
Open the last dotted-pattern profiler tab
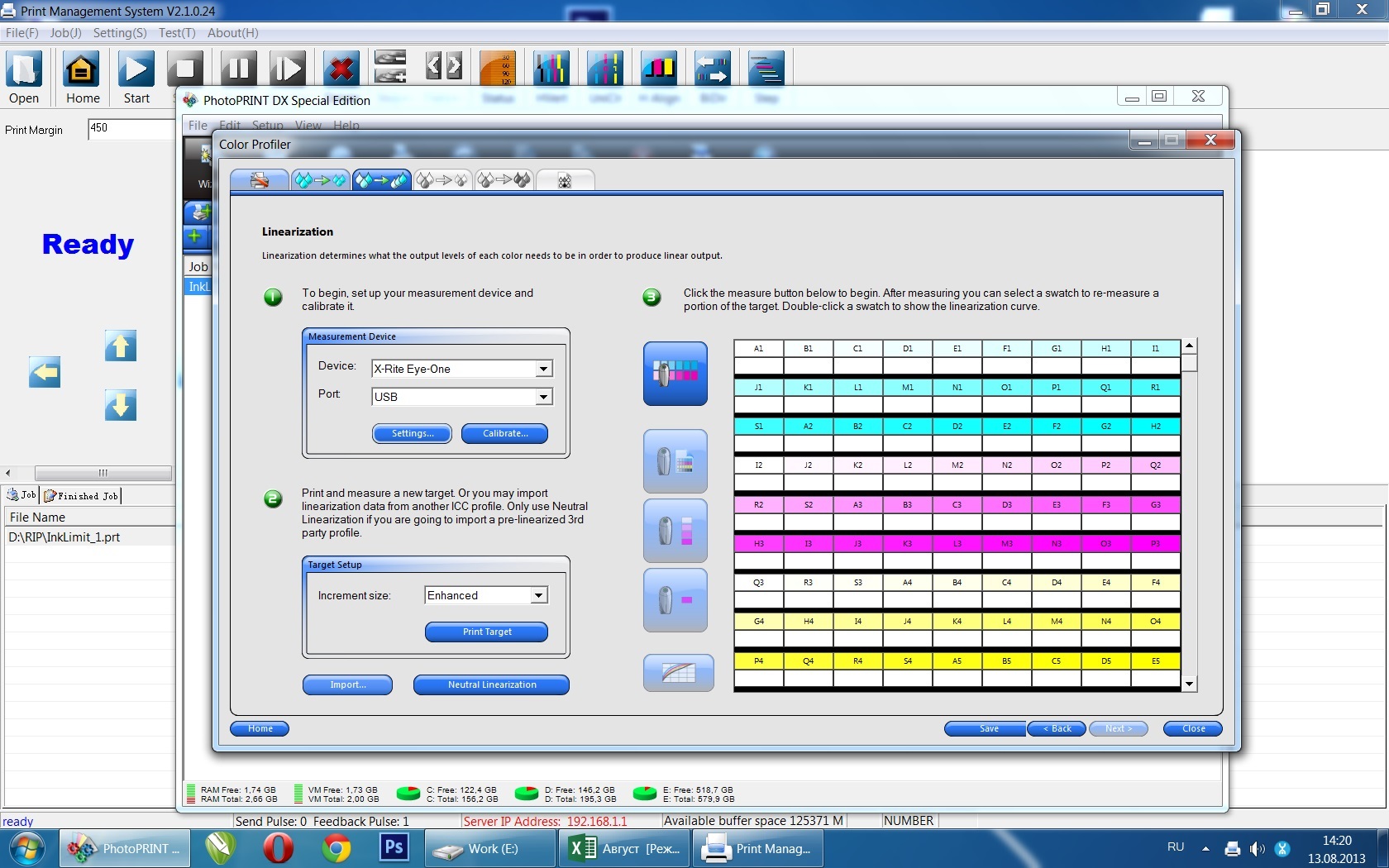coord(565,180)
